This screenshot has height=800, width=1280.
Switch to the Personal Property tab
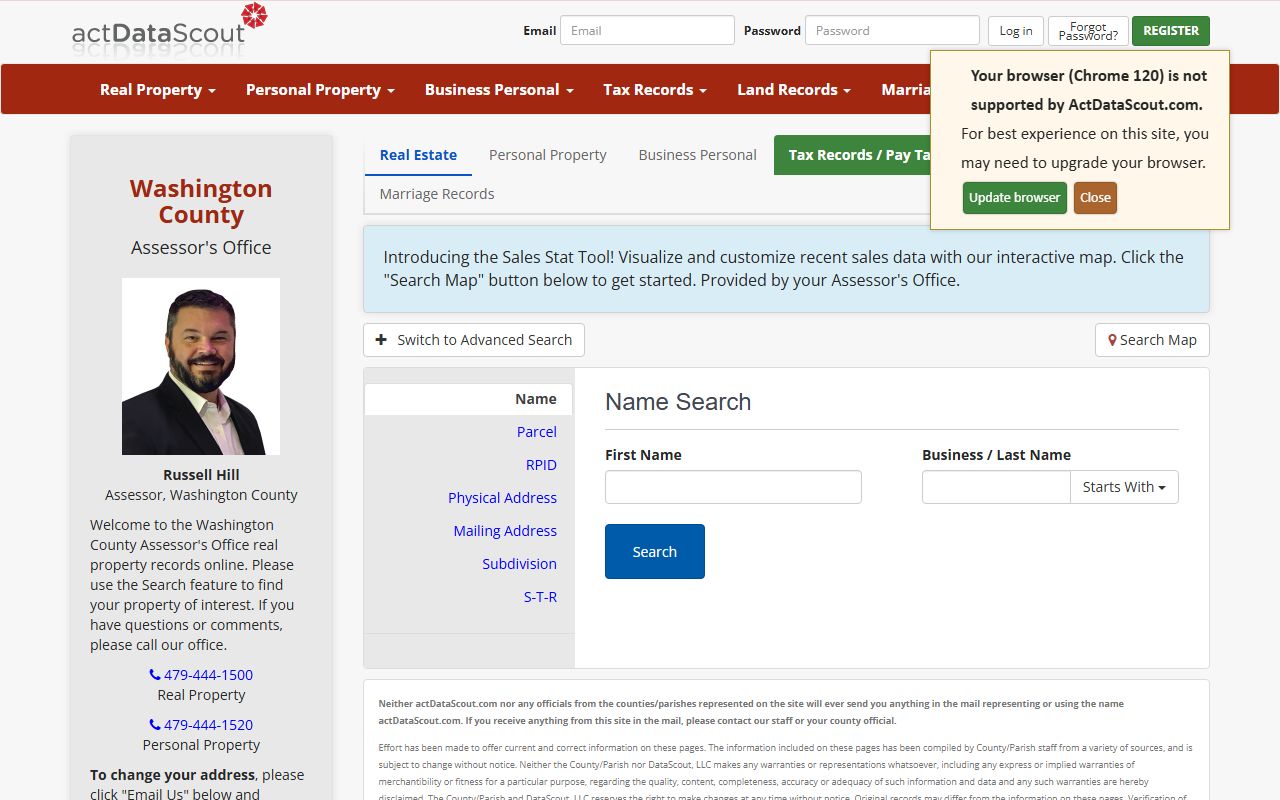coord(548,155)
